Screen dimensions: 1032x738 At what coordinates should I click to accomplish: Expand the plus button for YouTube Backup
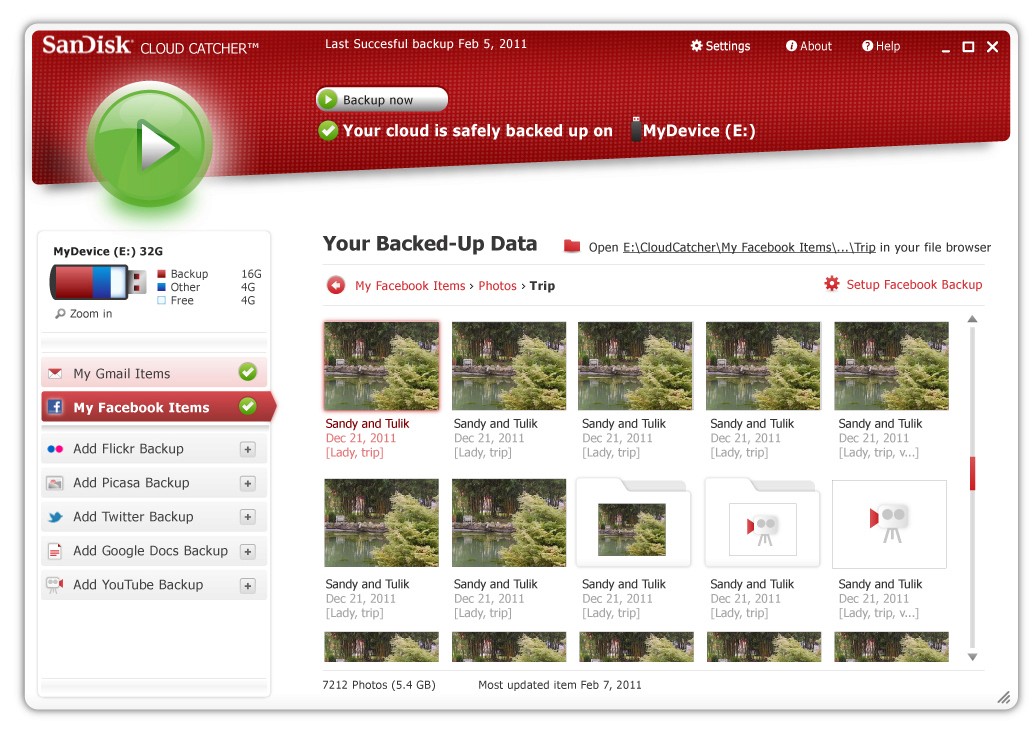(x=247, y=586)
